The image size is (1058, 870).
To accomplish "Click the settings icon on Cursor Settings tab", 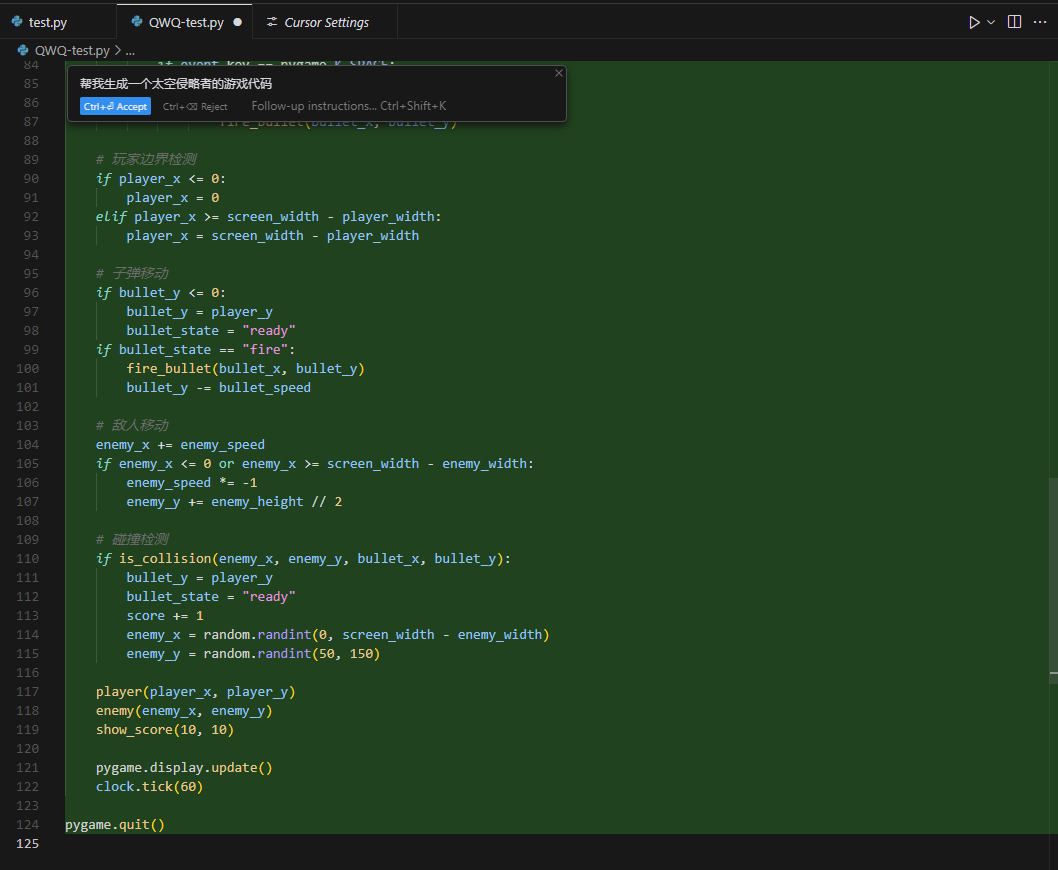I will coord(272,22).
